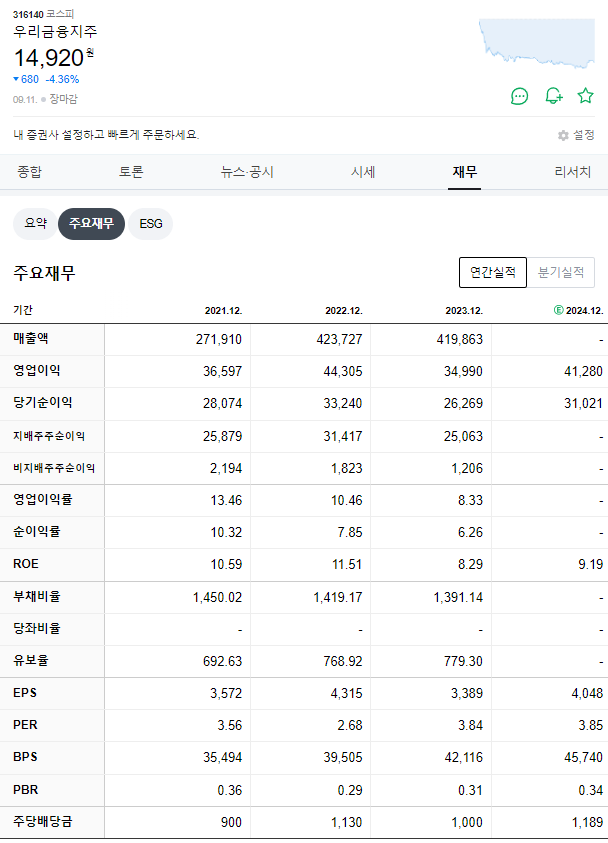The image size is (608, 843).
Task: Click the -4.36% change value
Action: point(62,79)
